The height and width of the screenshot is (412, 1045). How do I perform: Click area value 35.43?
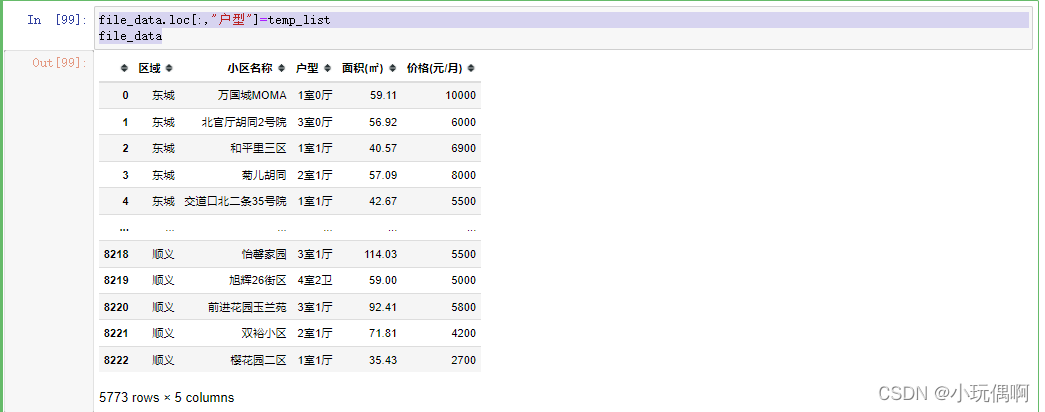click(x=383, y=360)
